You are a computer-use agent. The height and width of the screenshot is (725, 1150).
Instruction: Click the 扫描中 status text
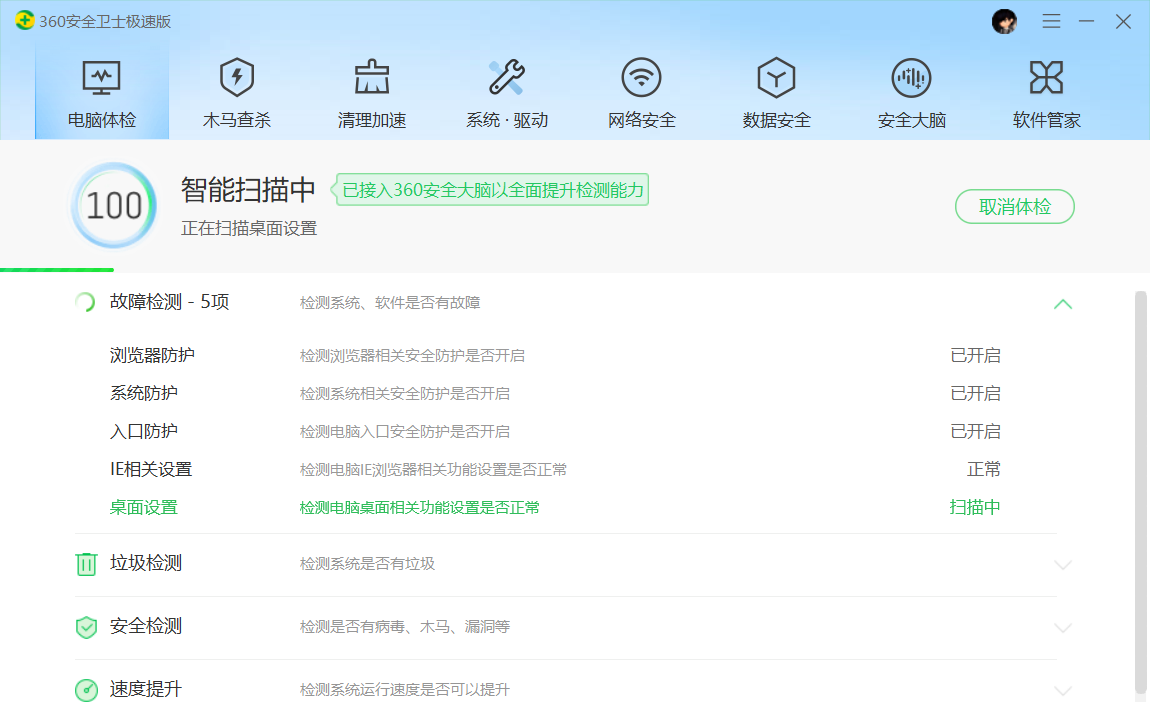(x=975, y=507)
